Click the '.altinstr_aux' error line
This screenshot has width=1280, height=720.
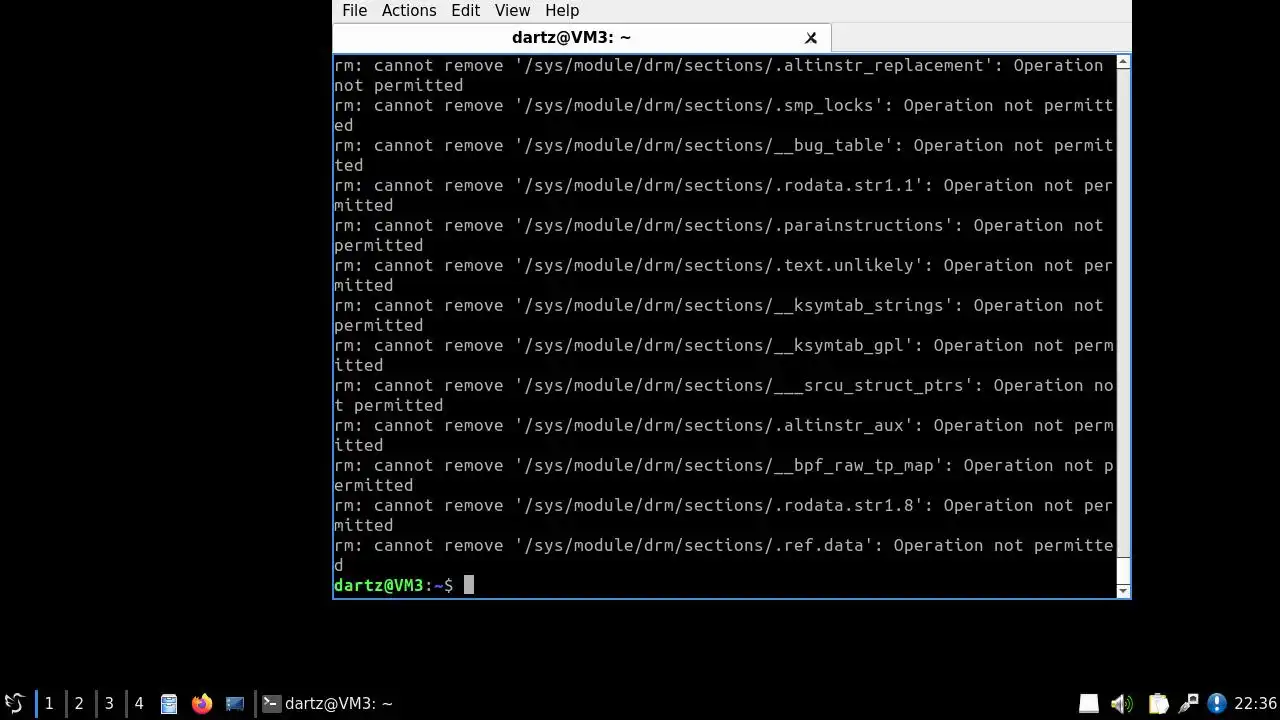(724, 435)
